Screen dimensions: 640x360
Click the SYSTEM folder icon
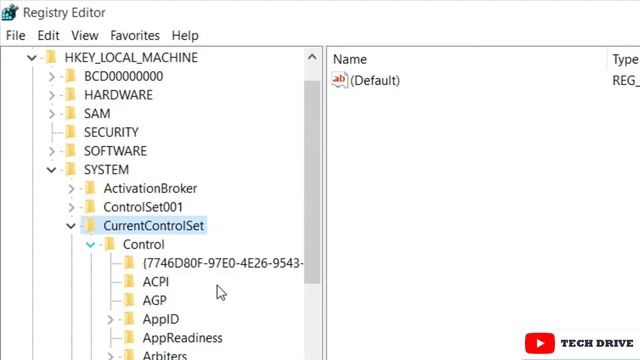click(71, 169)
